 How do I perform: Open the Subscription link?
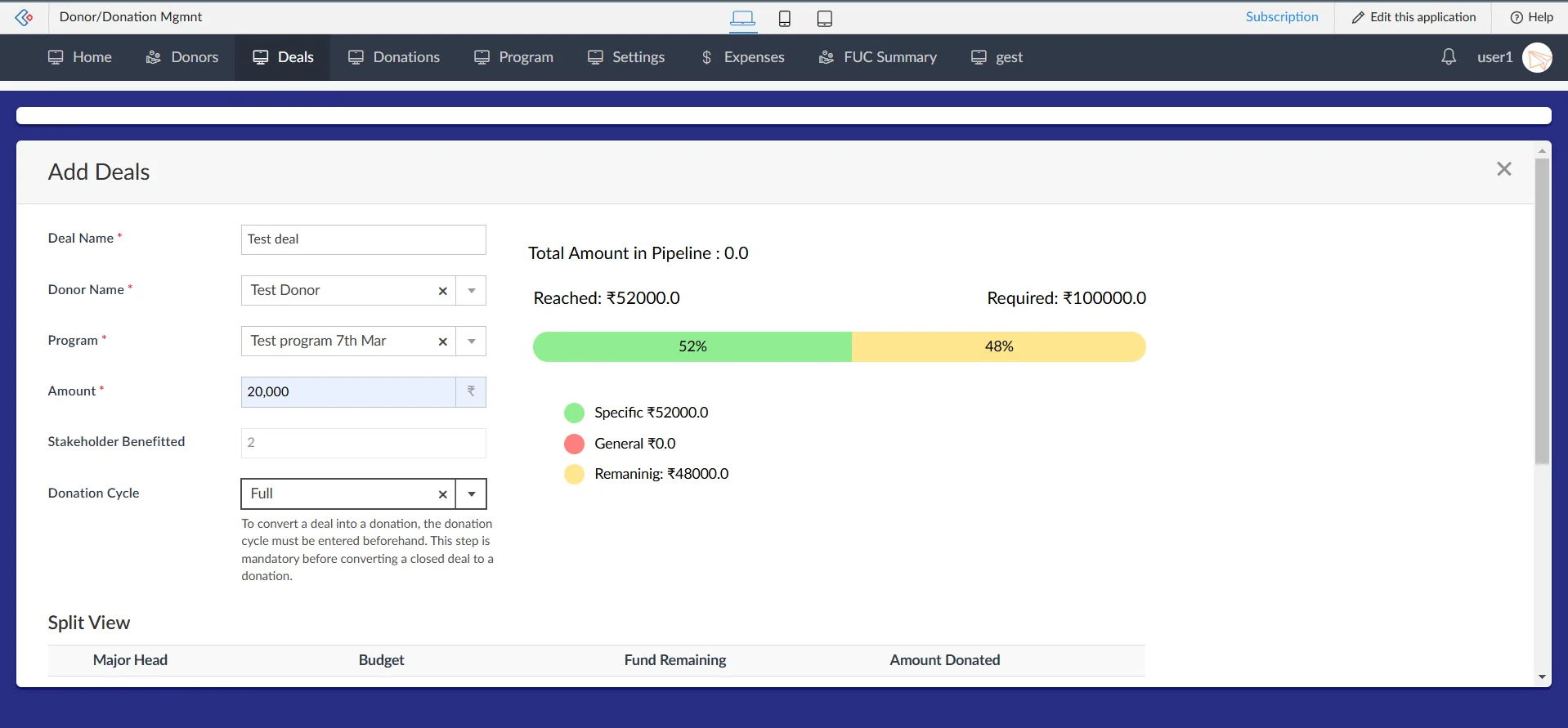[1282, 17]
